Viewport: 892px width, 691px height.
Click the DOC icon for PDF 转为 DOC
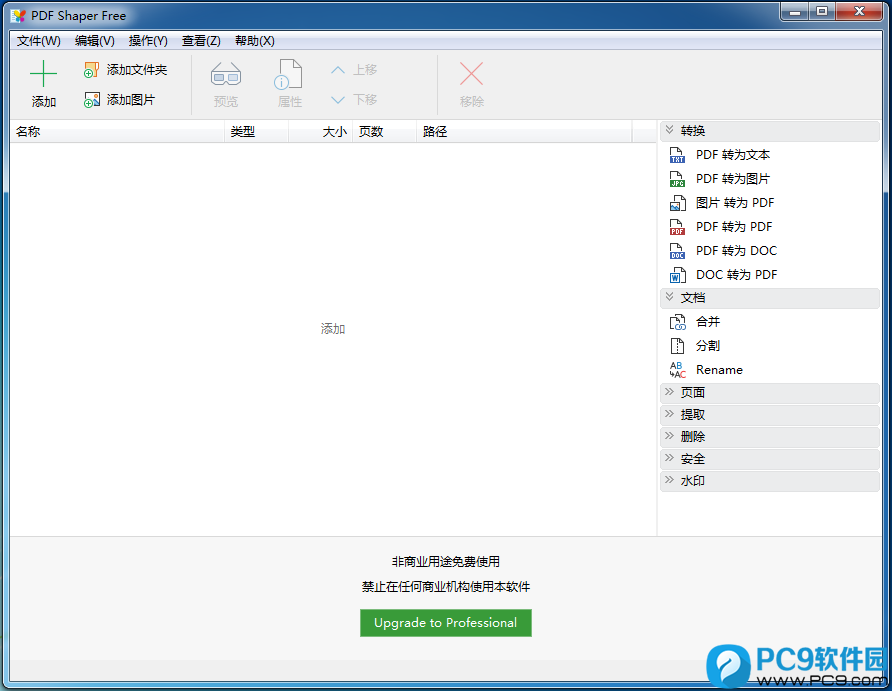[x=677, y=251]
